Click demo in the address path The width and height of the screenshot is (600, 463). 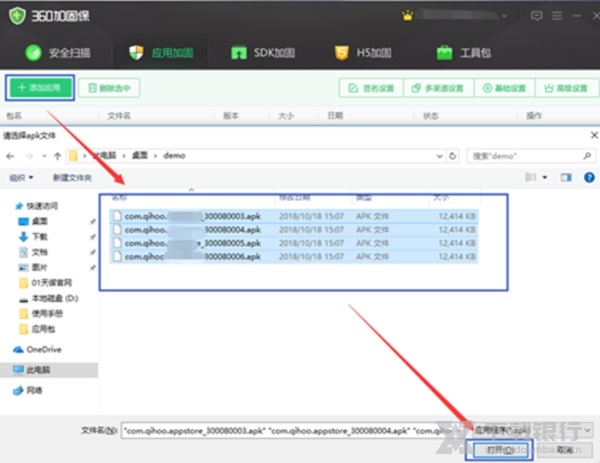(174, 155)
